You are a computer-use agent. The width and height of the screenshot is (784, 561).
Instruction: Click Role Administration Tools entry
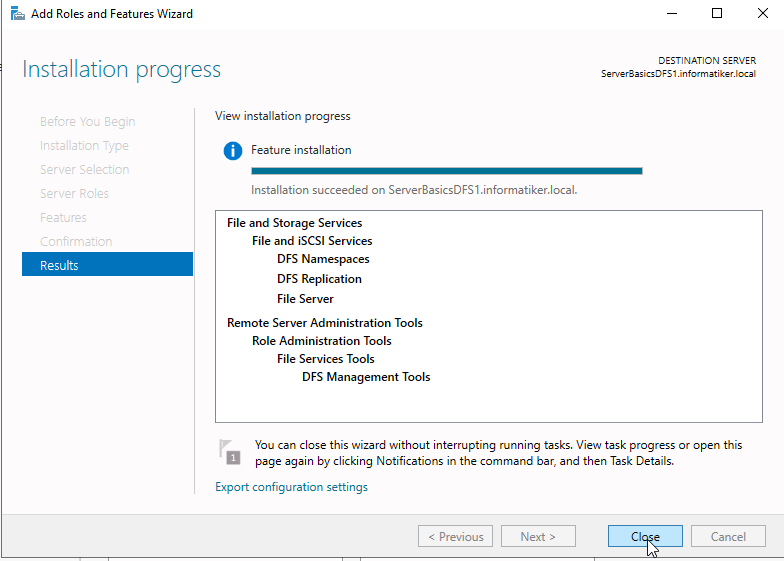322,341
